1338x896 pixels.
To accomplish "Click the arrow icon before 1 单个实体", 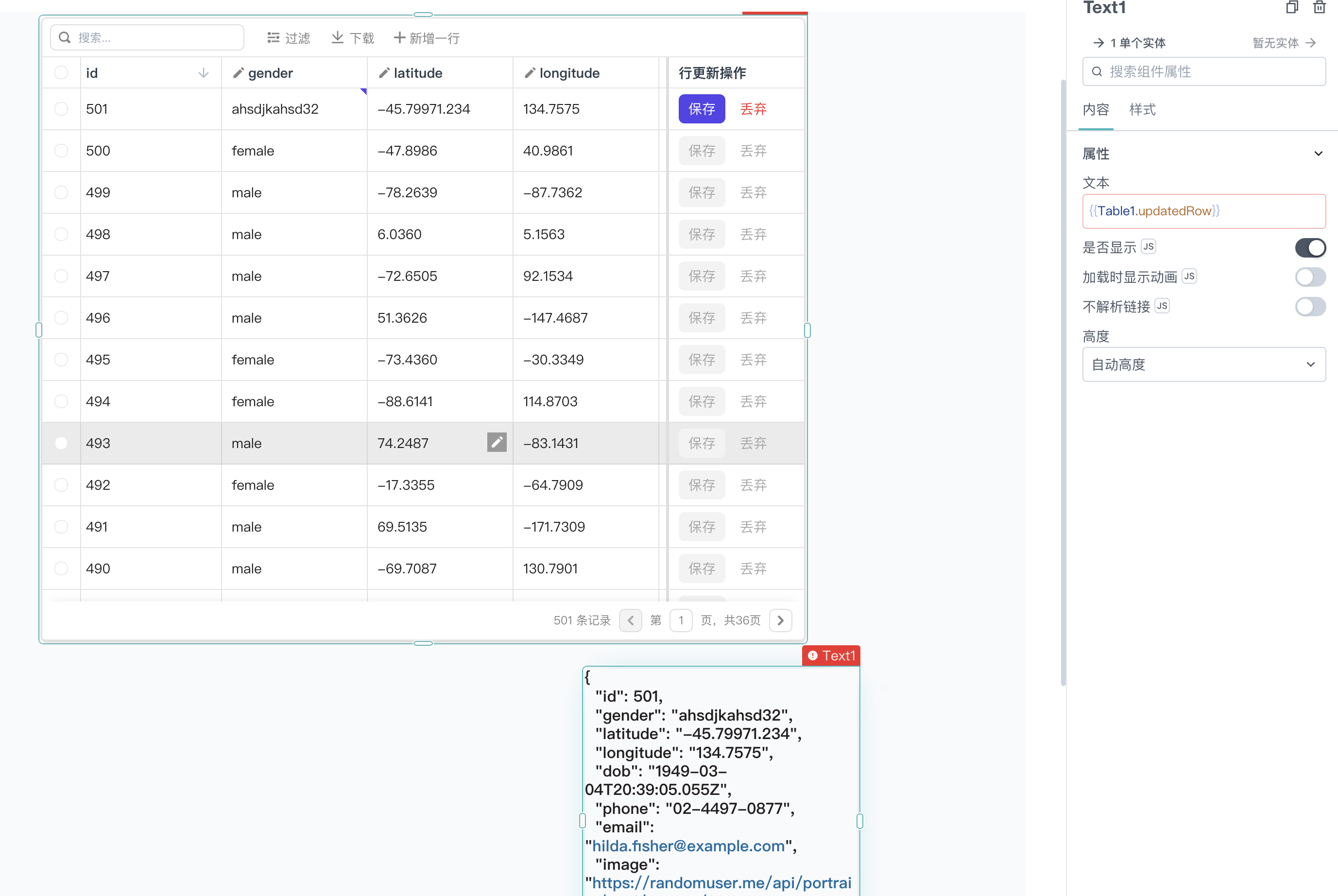I will pyautogui.click(x=1098, y=43).
